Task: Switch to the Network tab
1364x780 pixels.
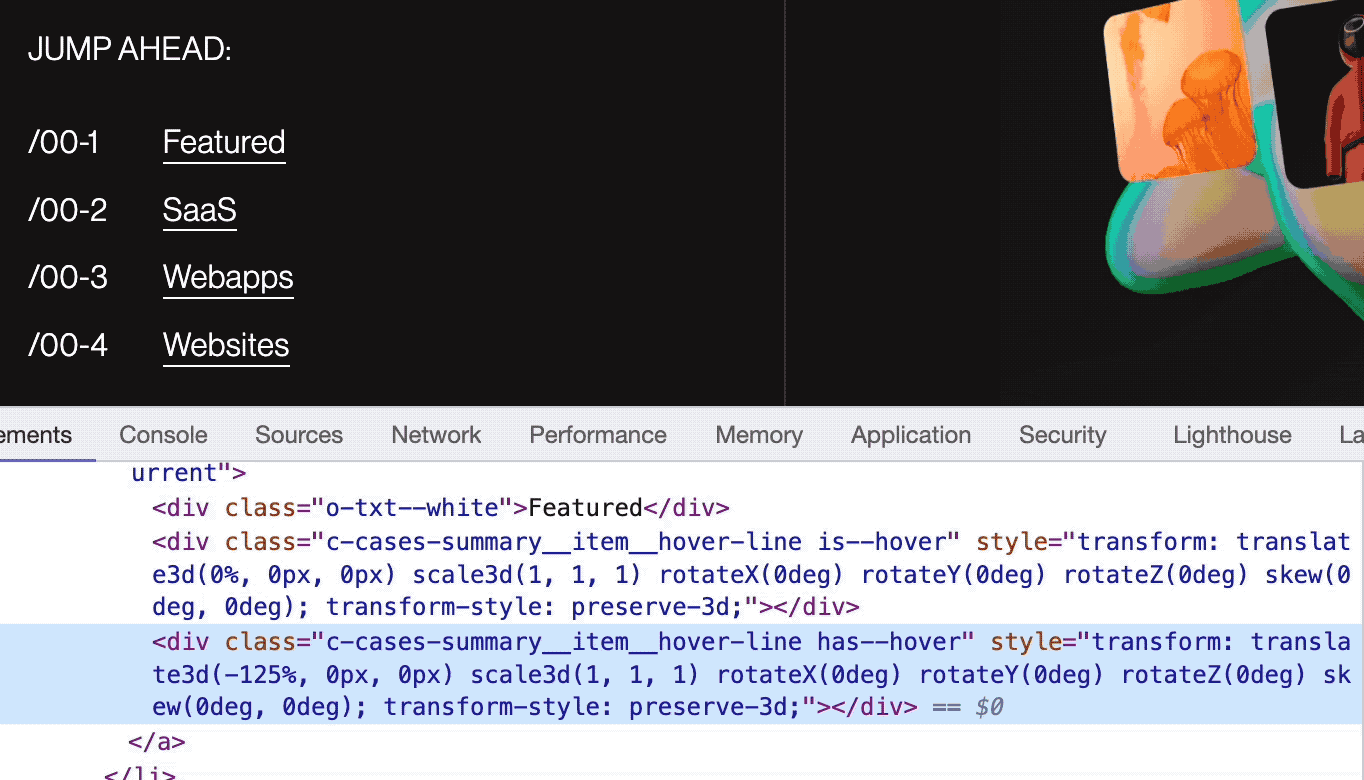Action: (x=435, y=435)
